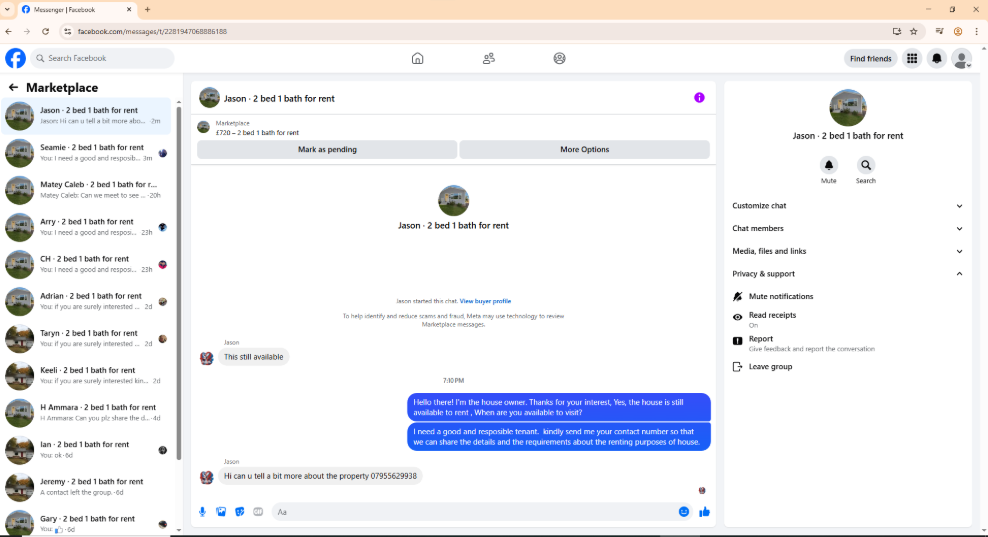Go back from Marketplace chats list

tap(13, 88)
